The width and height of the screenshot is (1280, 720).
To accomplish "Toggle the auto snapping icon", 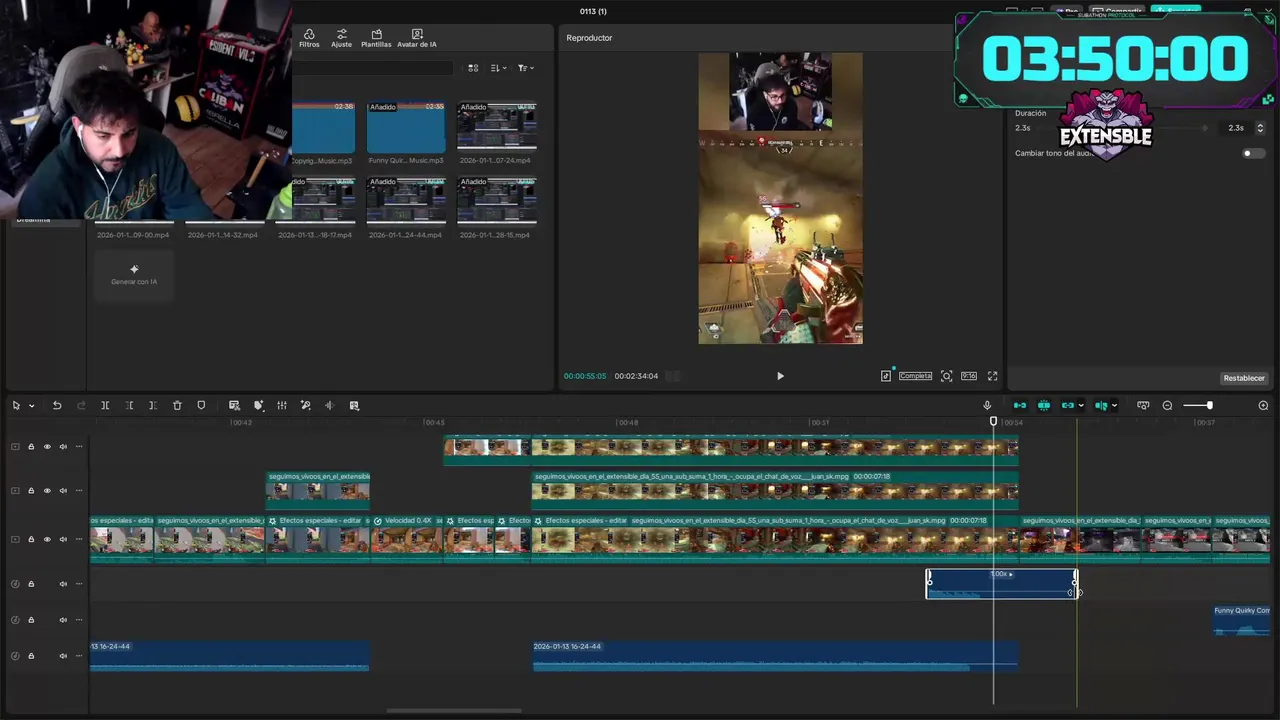I will 1044,405.
